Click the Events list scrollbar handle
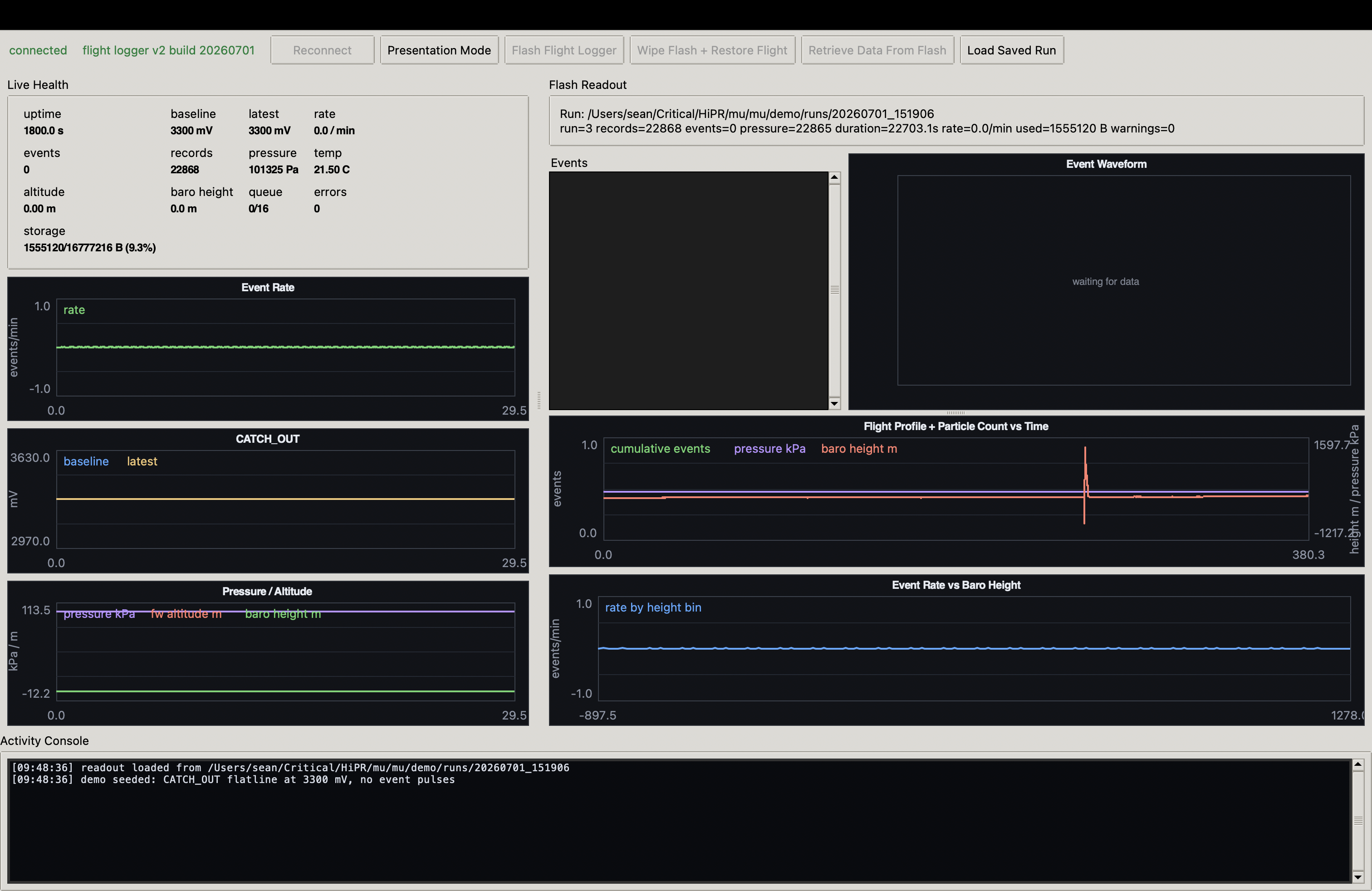The width and height of the screenshot is (1372, 891). click(834, 290)
